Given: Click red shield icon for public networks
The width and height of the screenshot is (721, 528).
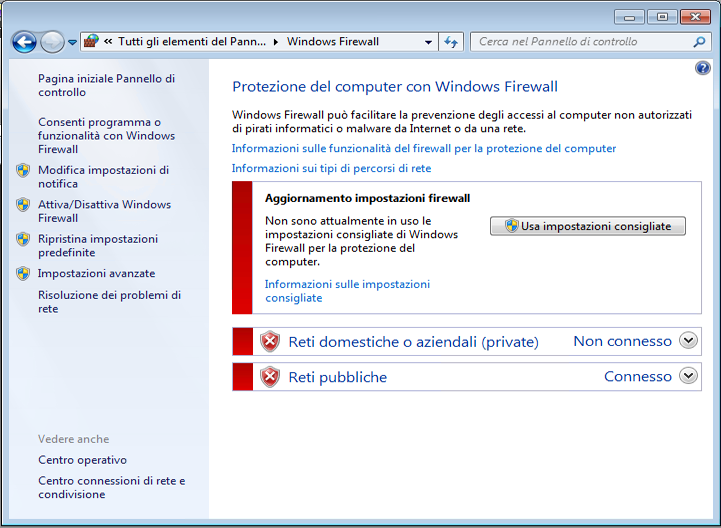Looking at the screenshot, I should 270,377.
